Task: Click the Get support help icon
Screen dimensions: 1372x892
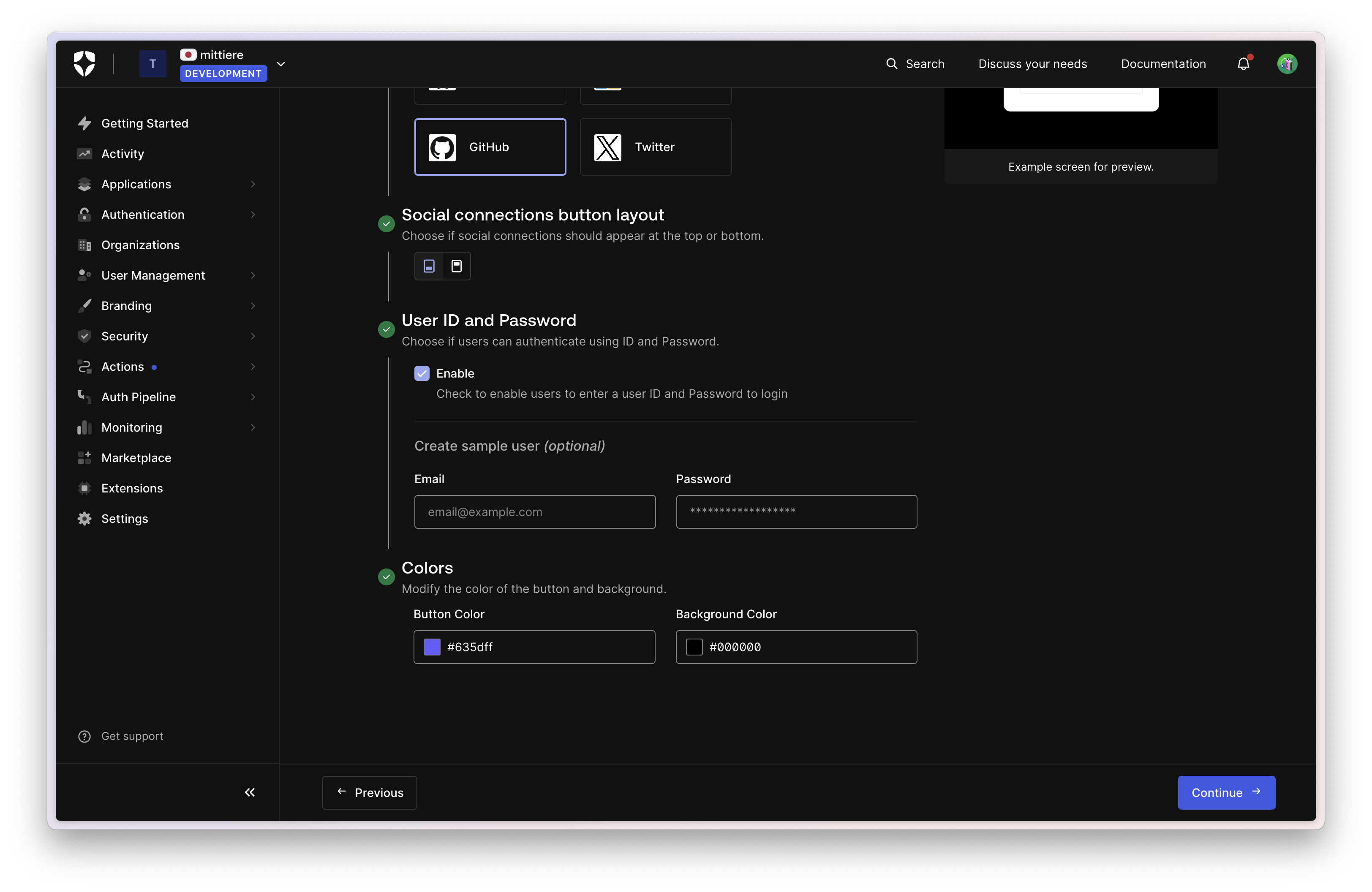Action: click(84, 737)
